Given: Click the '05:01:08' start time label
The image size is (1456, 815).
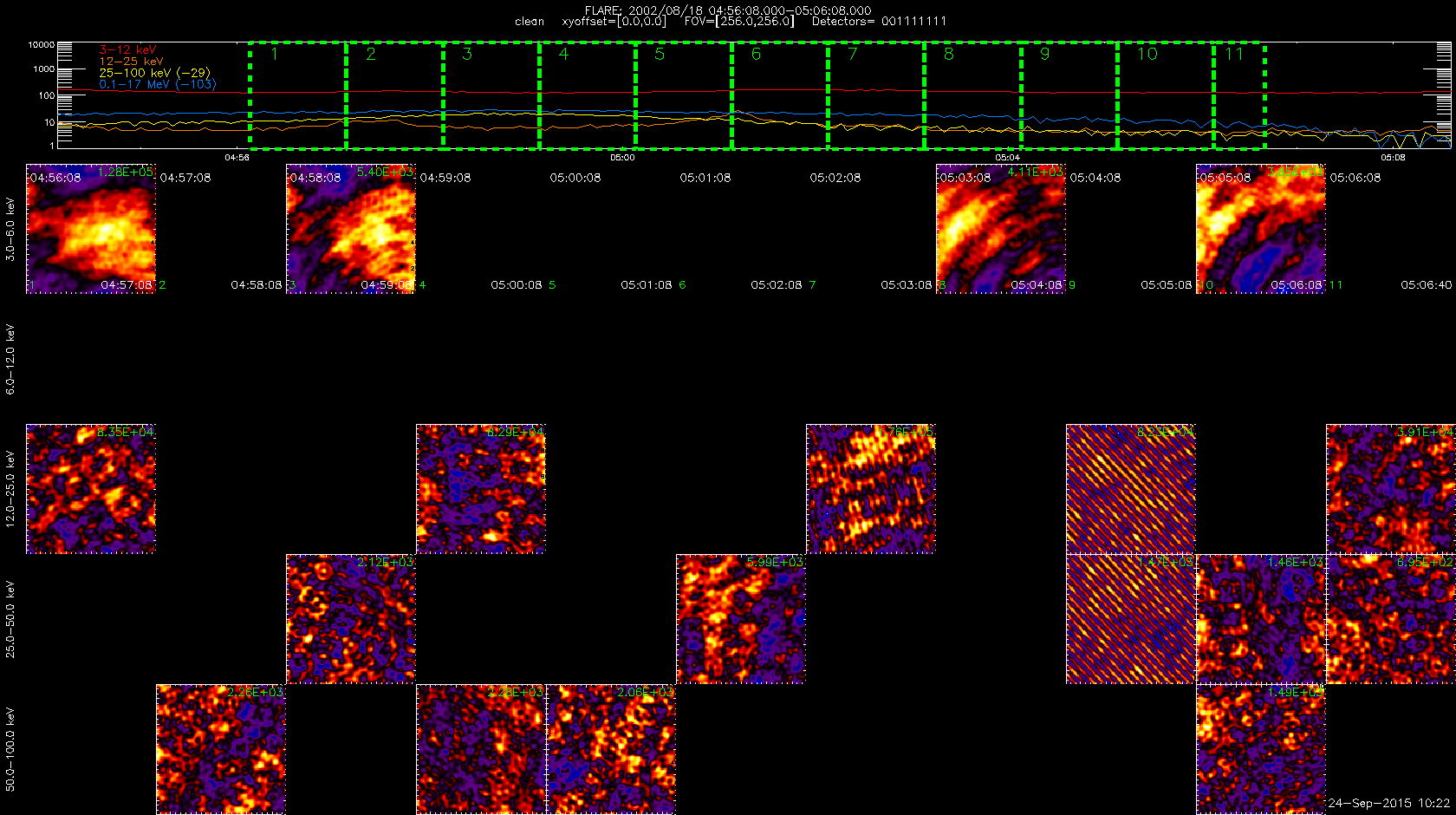Looking at the screenshot, I should (x=705, y=178).
